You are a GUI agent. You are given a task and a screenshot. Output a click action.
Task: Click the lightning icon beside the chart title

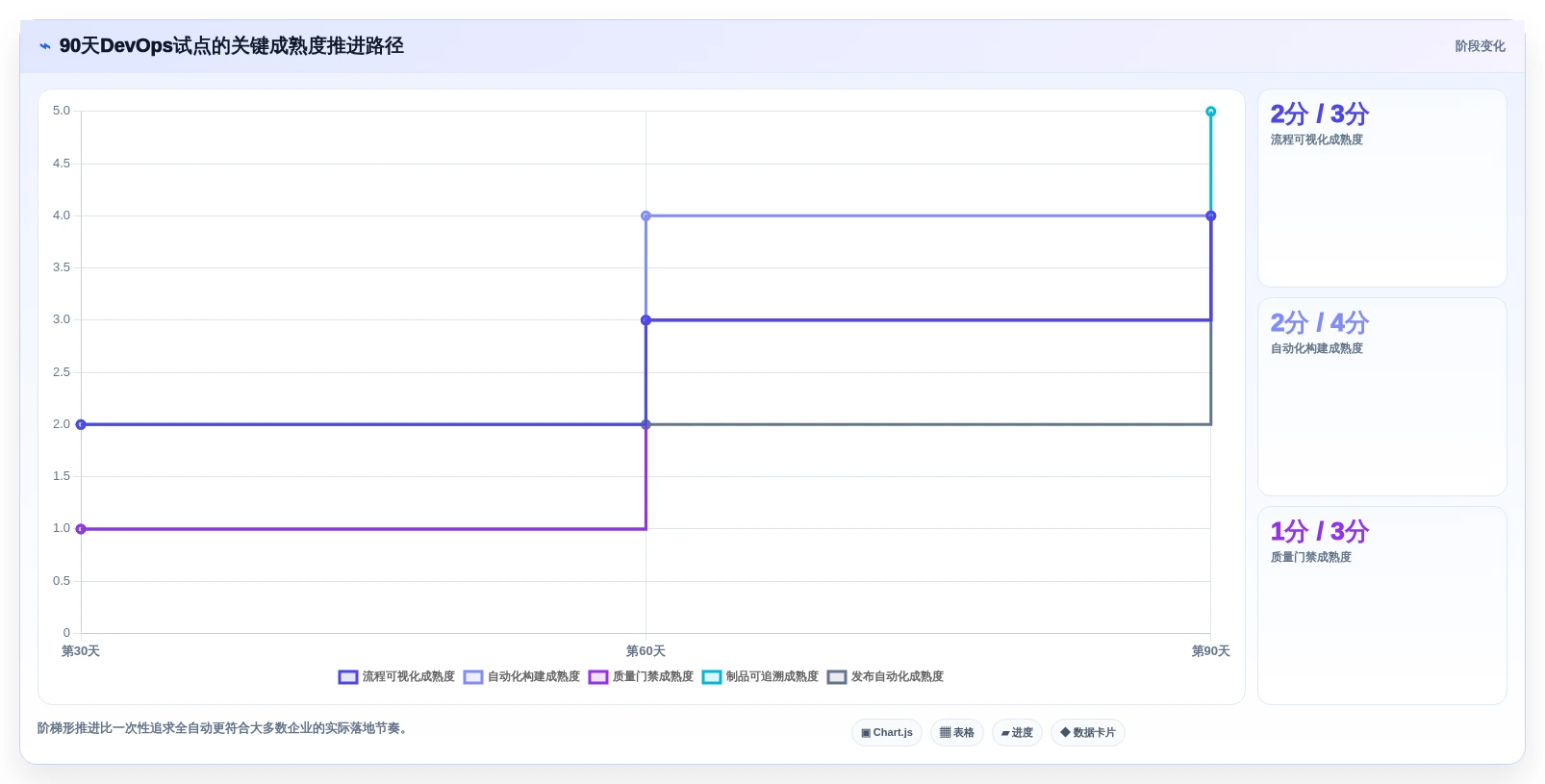(45, 46)
